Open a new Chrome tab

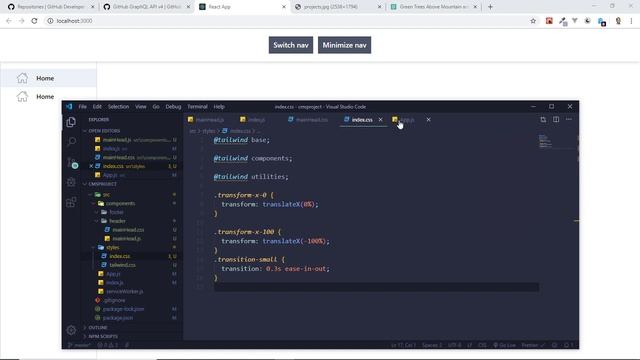coord(490,7)
